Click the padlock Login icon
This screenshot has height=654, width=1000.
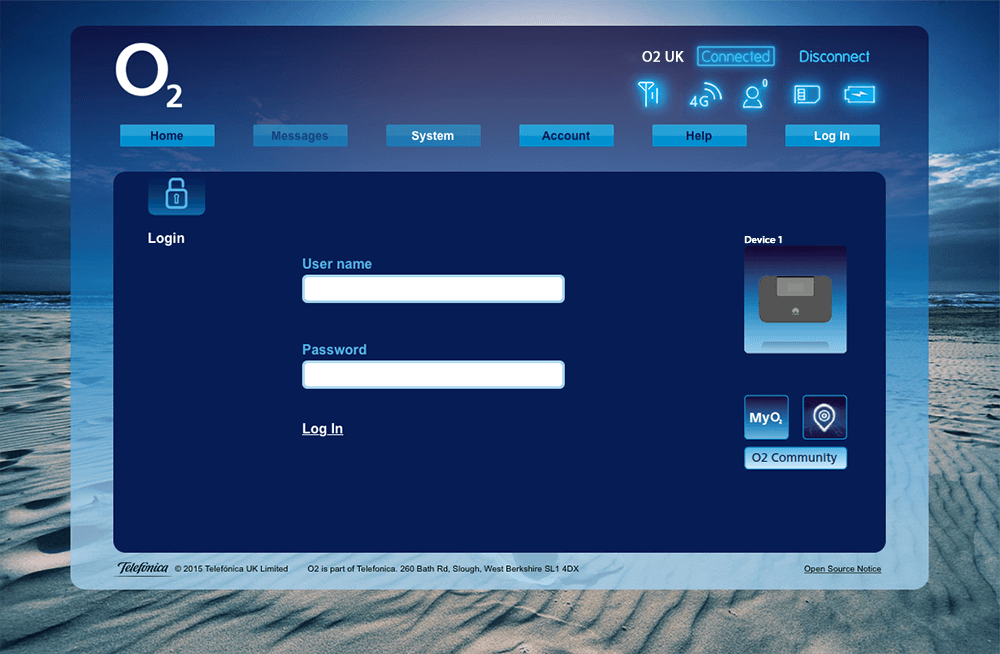[x=176, y=194]
